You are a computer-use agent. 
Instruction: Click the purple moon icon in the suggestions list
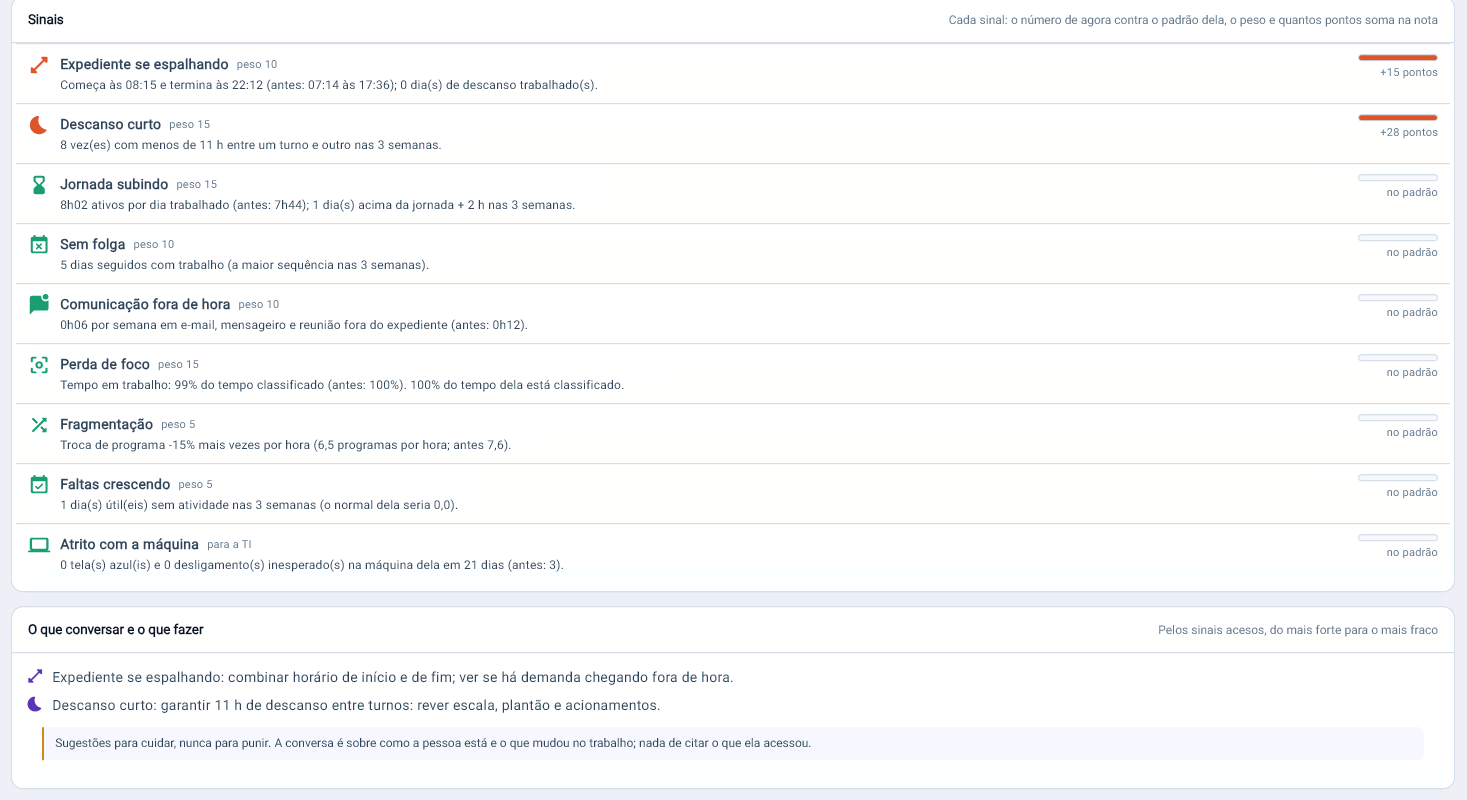point(35,705)
